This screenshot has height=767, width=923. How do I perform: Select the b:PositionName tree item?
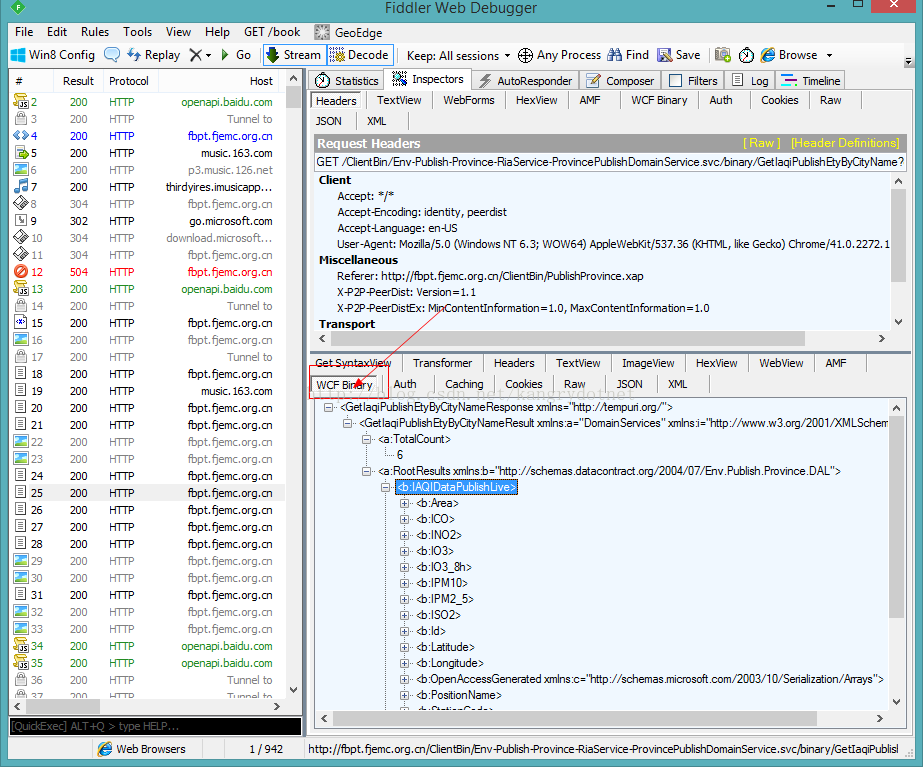point(459,695)
